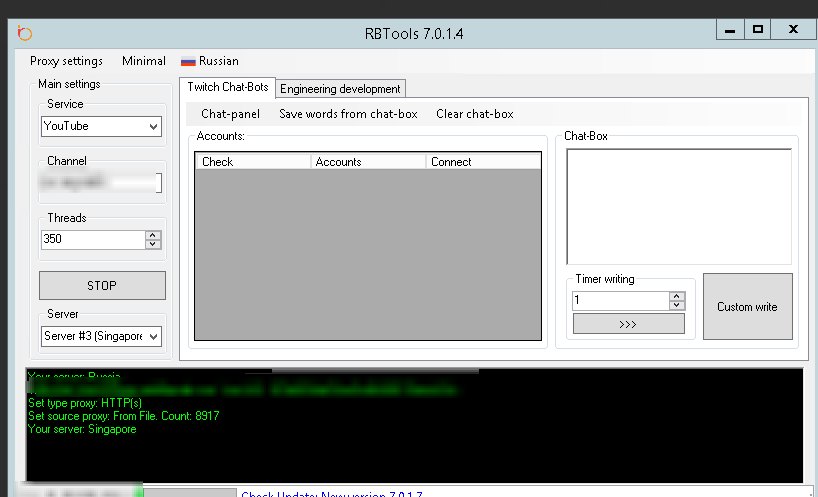Click Save words from chat-box
The width and height of the screenshot is (818, 497).
click(348, 114)
